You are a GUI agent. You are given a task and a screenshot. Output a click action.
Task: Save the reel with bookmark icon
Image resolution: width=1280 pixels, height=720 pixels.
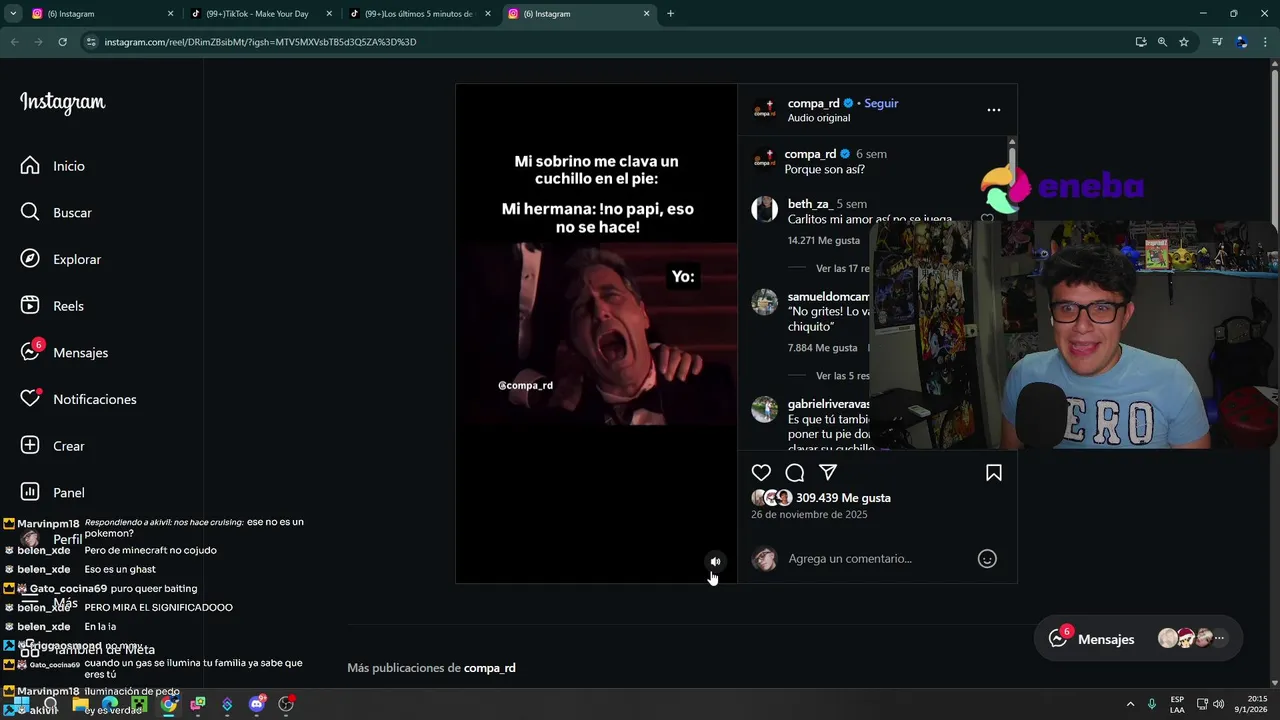click(994, 472)
